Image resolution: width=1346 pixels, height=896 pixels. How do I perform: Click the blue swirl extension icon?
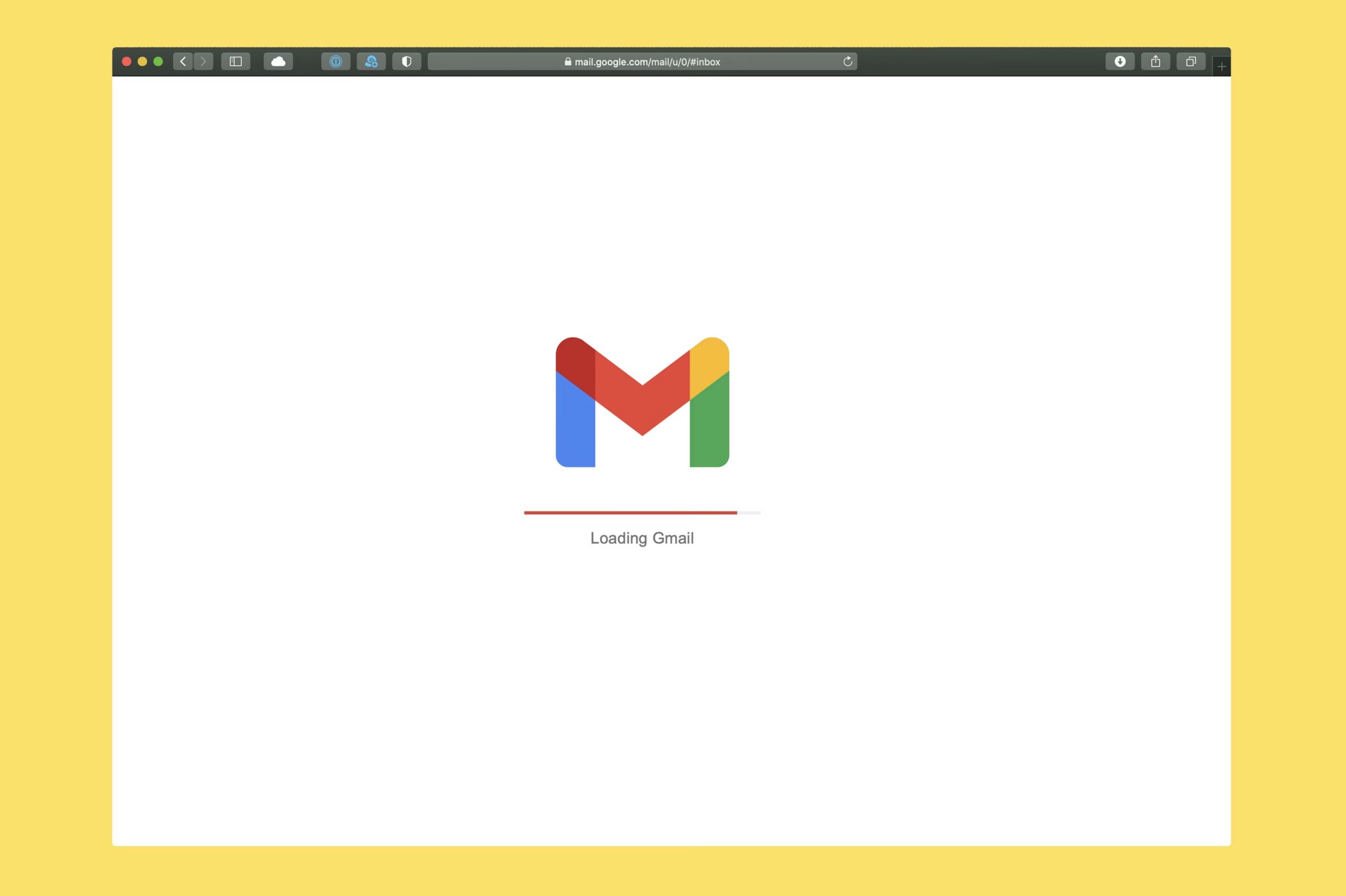[371, 61]
